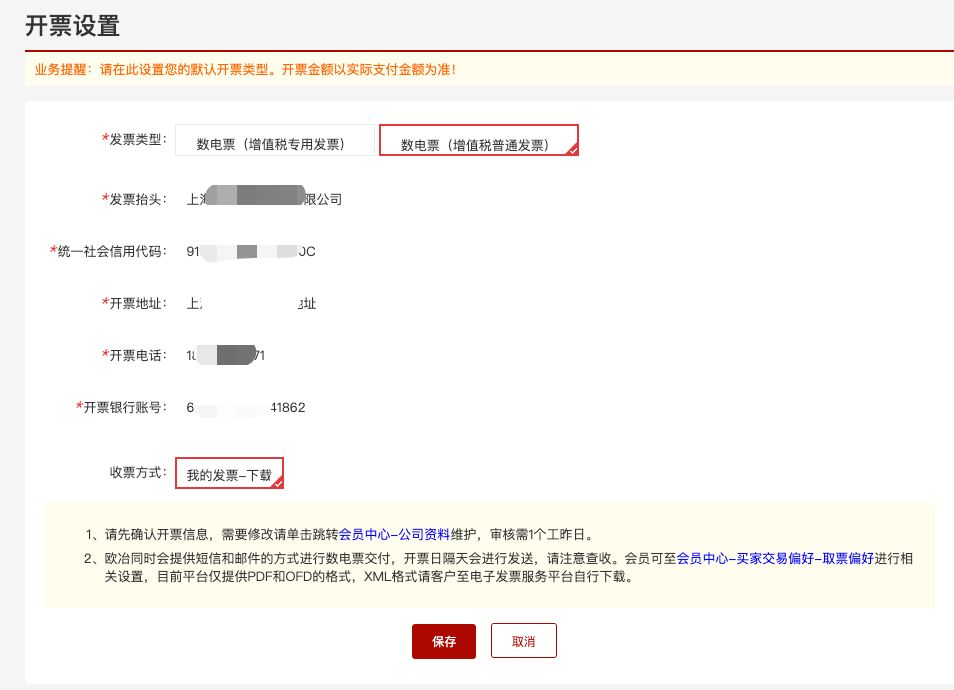
Task: Click the 统一社会信用代码 field label
Action: click(110, 251)
